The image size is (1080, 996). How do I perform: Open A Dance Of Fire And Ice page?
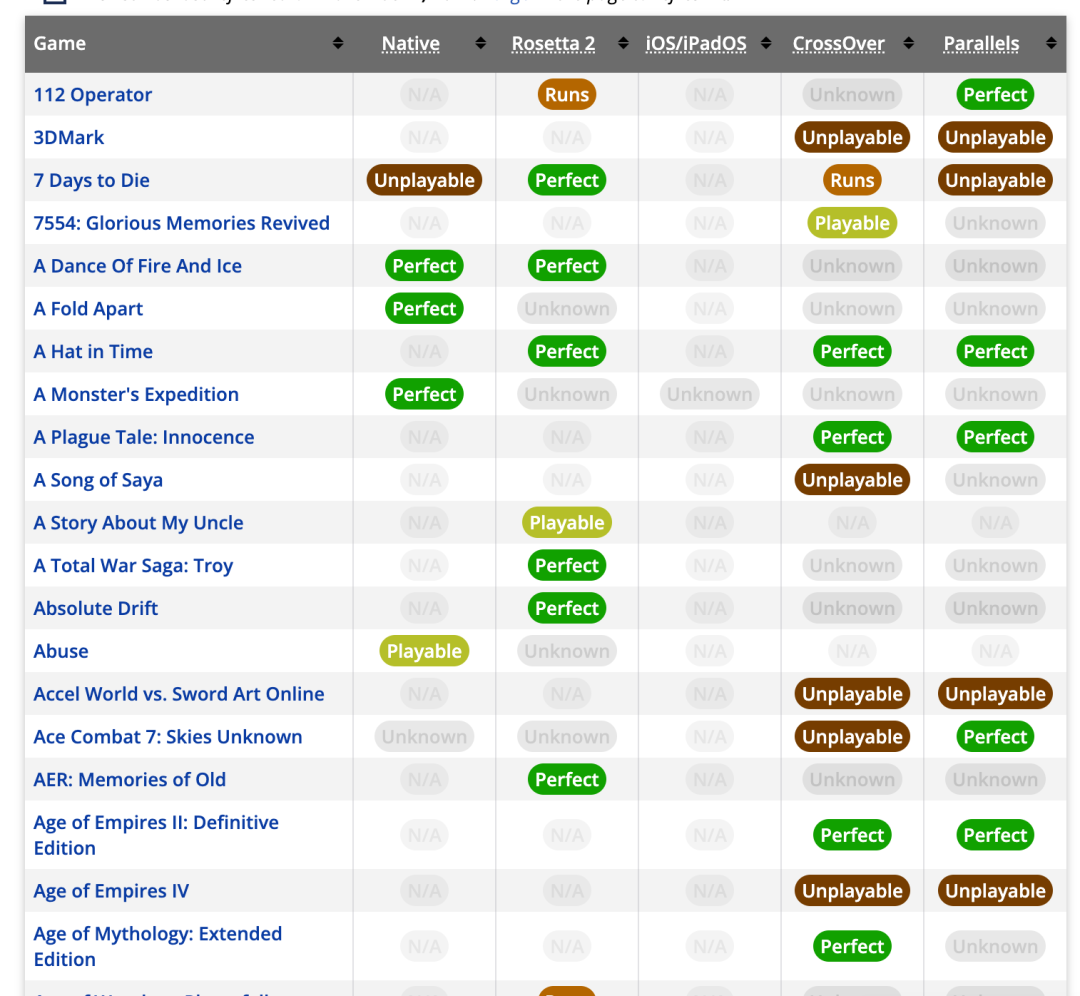pyautogui.click(x=138, y=266)
